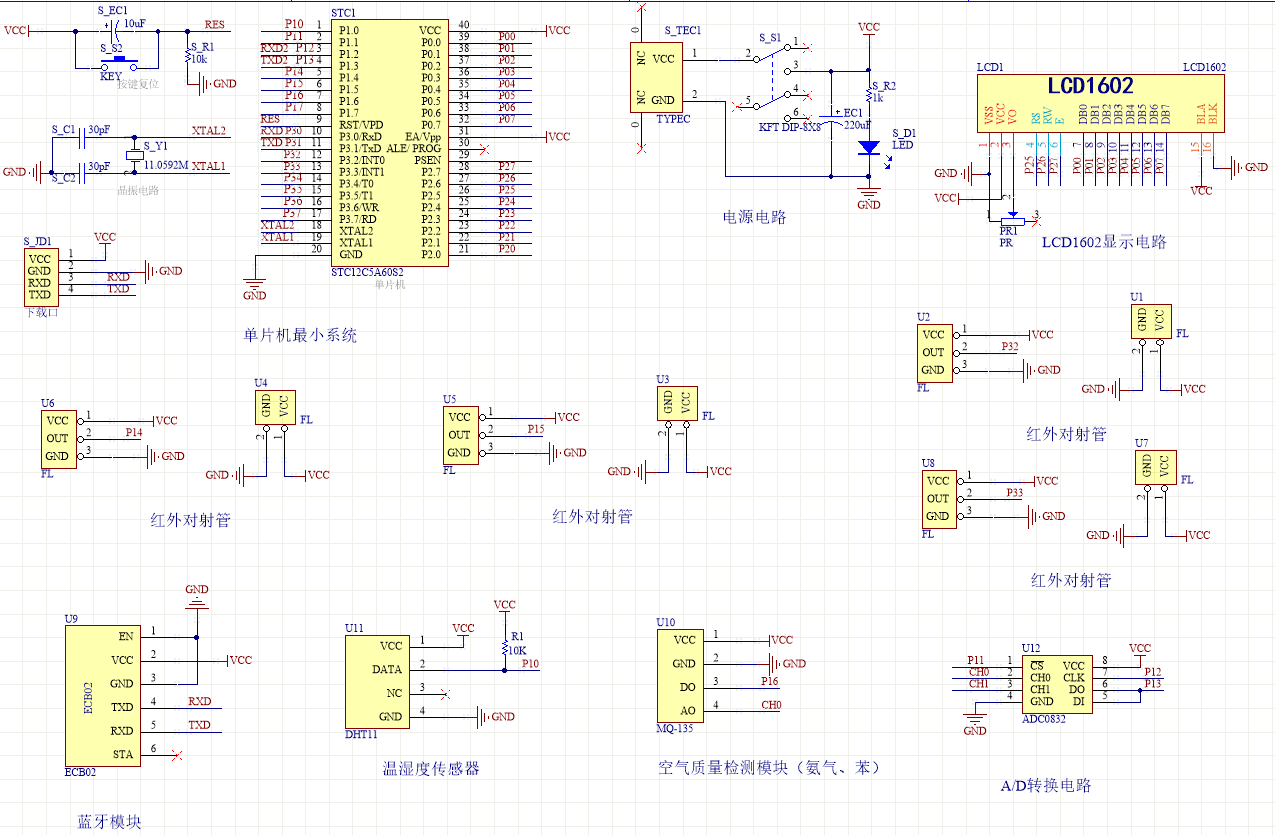Select the 蓝牙模块 text label
This screenshot has width=1275, height=835.
click(x=110, y=822)
